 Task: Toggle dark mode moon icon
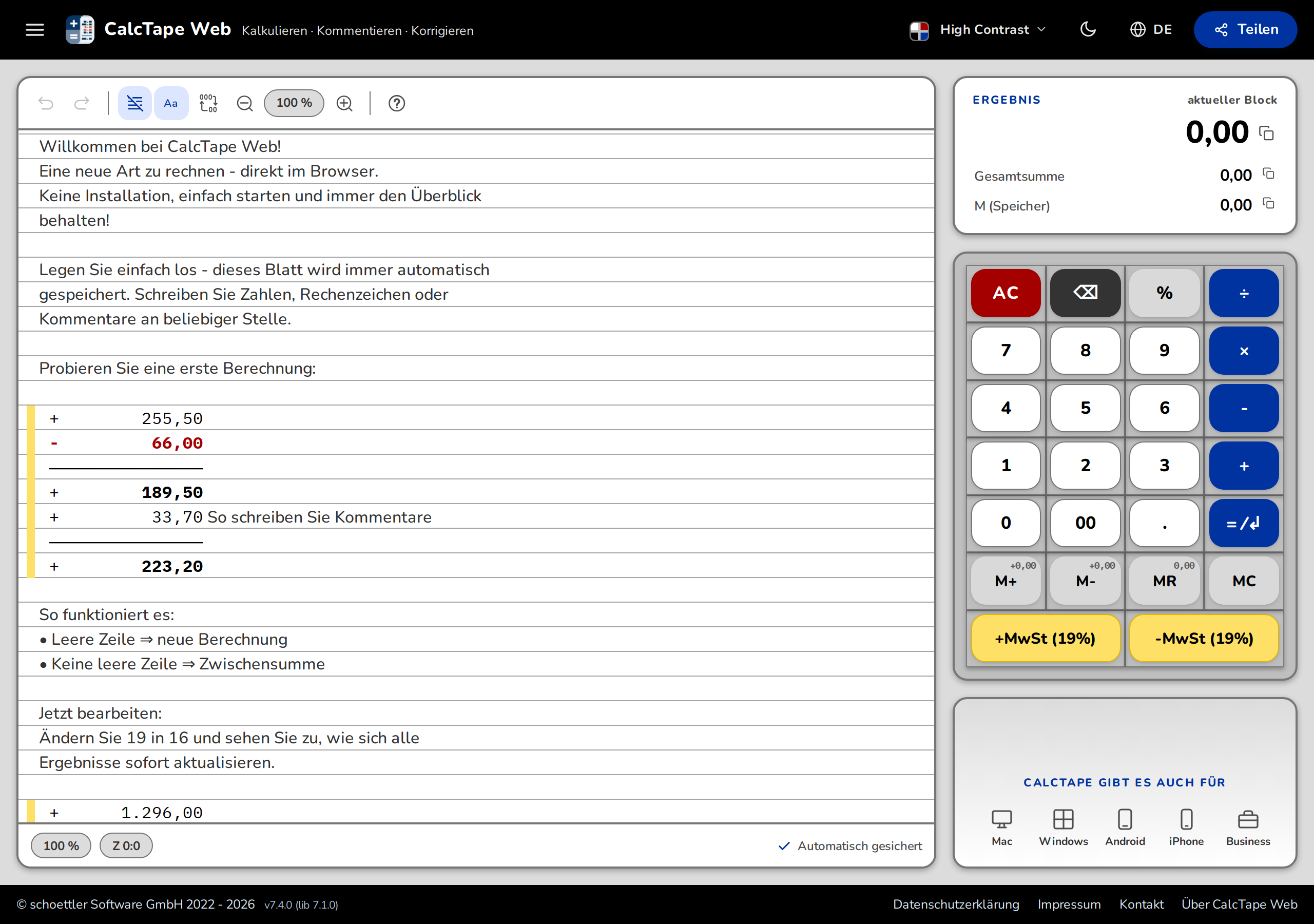pos(1088,30)
